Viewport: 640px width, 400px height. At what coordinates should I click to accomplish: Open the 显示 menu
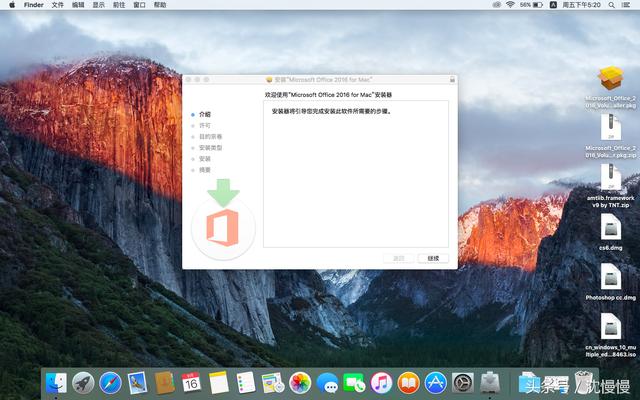click(x=98, y=5)
